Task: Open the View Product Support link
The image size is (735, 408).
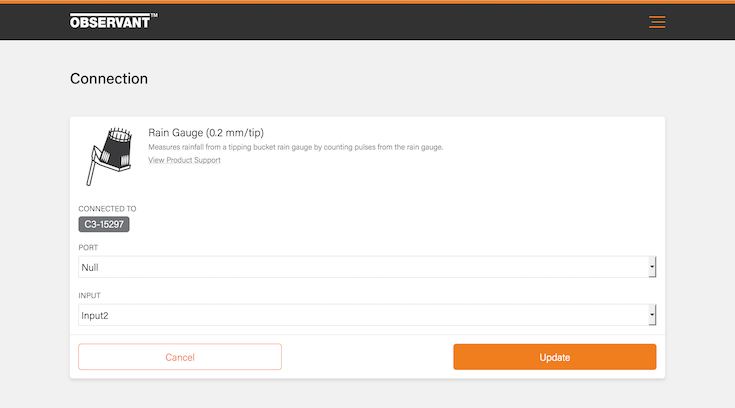Action: (184, 160)
